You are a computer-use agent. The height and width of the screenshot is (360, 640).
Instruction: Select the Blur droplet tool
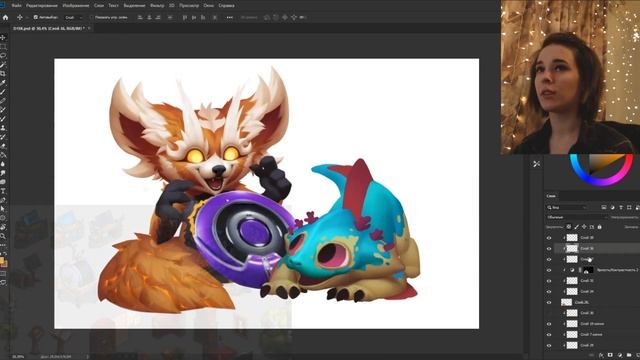3,164
